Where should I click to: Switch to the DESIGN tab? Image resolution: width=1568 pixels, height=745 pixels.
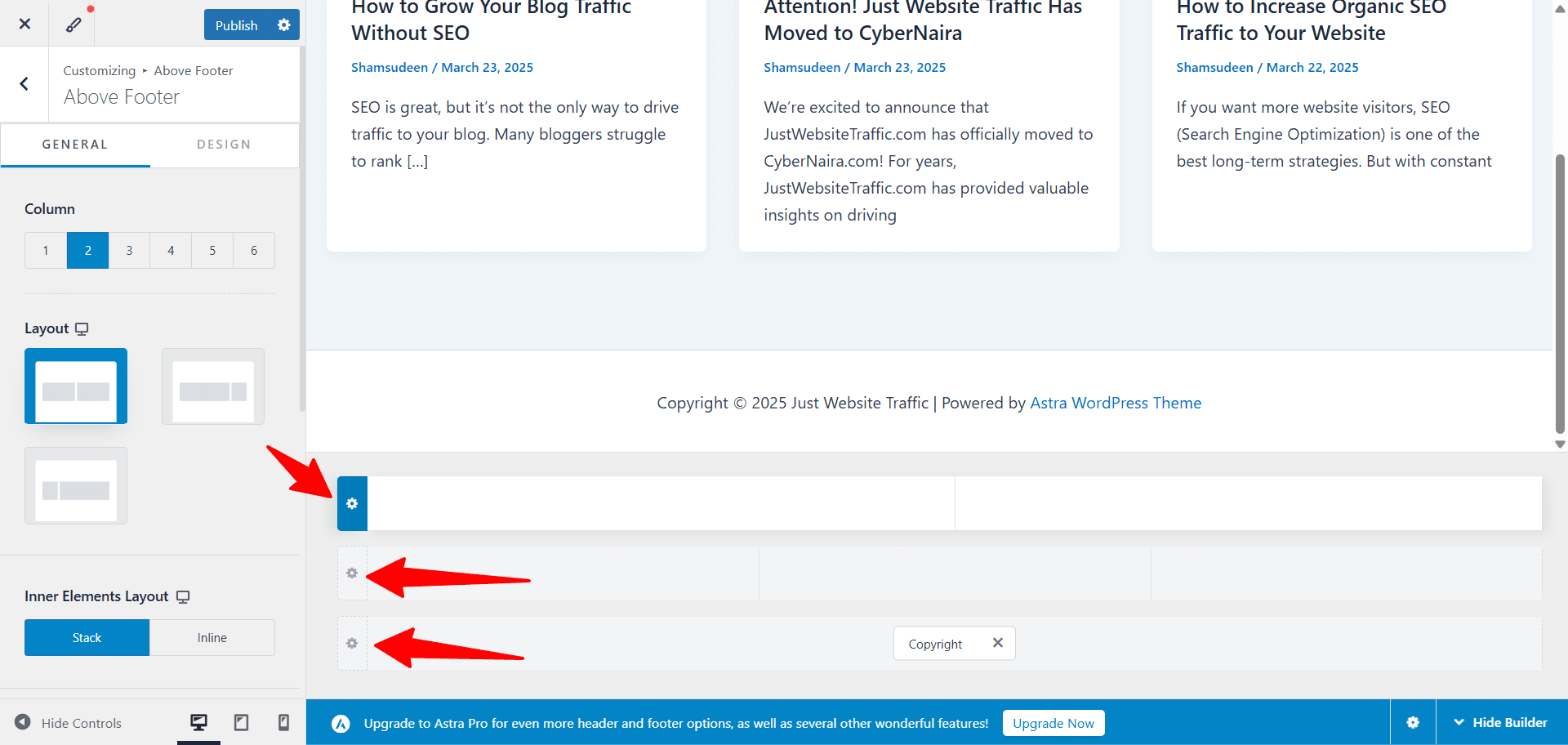point(223,144)
